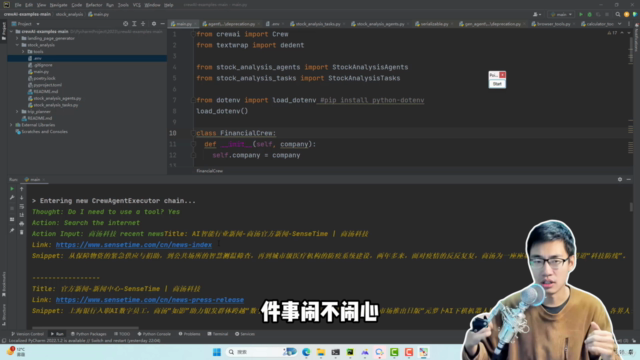The height and width of the screenshot is (360, 640).
Task: Rerun main using Run panel green arrow
Action: tap(12, 189)
